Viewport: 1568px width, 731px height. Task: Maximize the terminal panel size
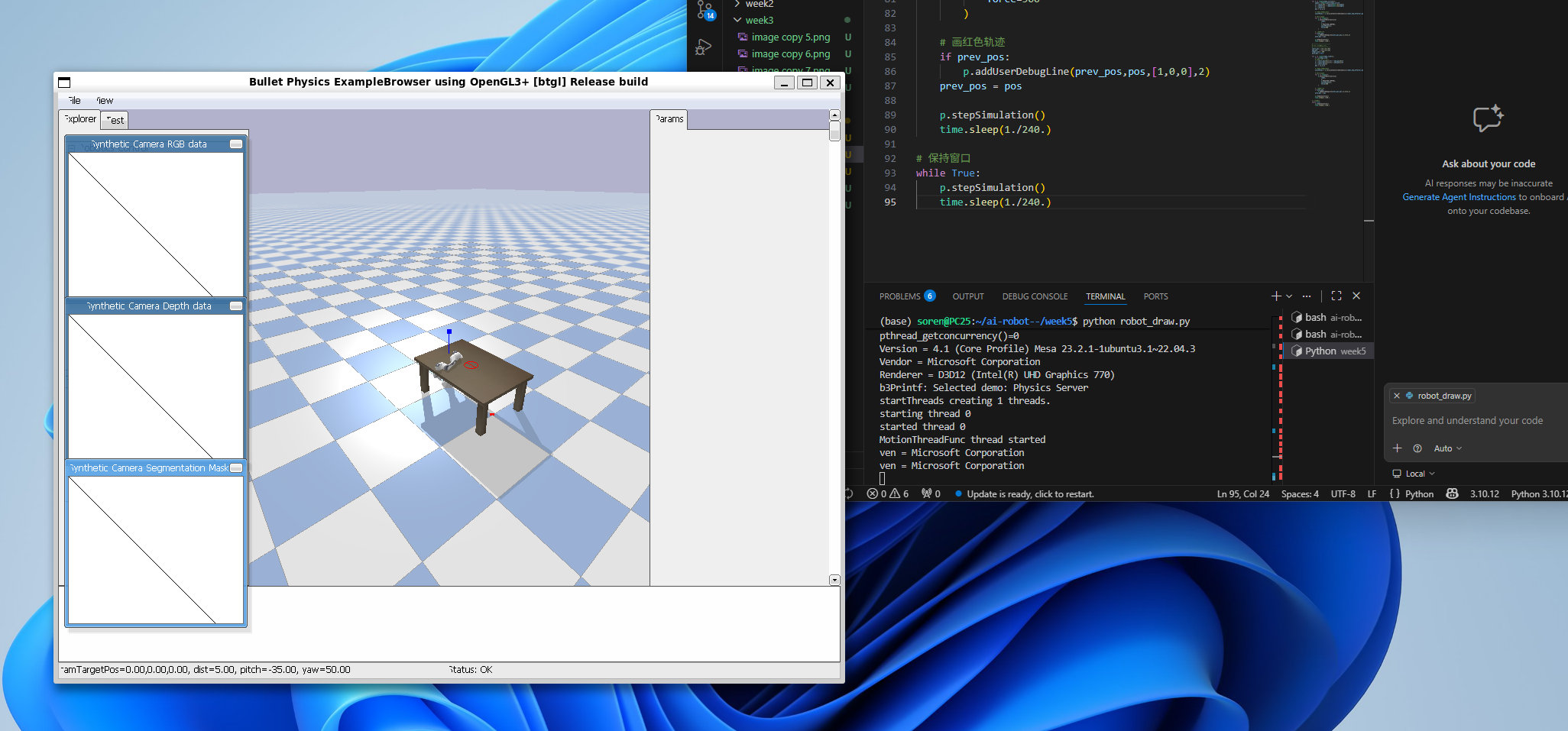coord(1336,296)
